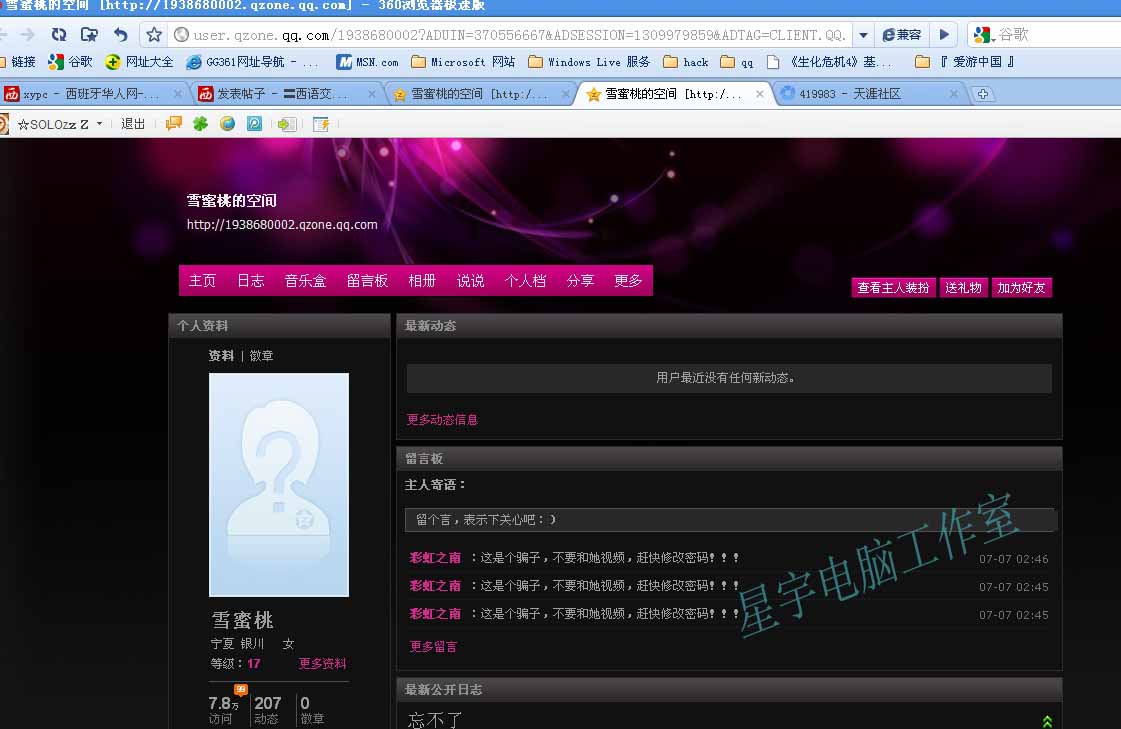The image size is (1121, 729).
Task: Click the favorite star icon beside address bar
Action: coord(153,35)
